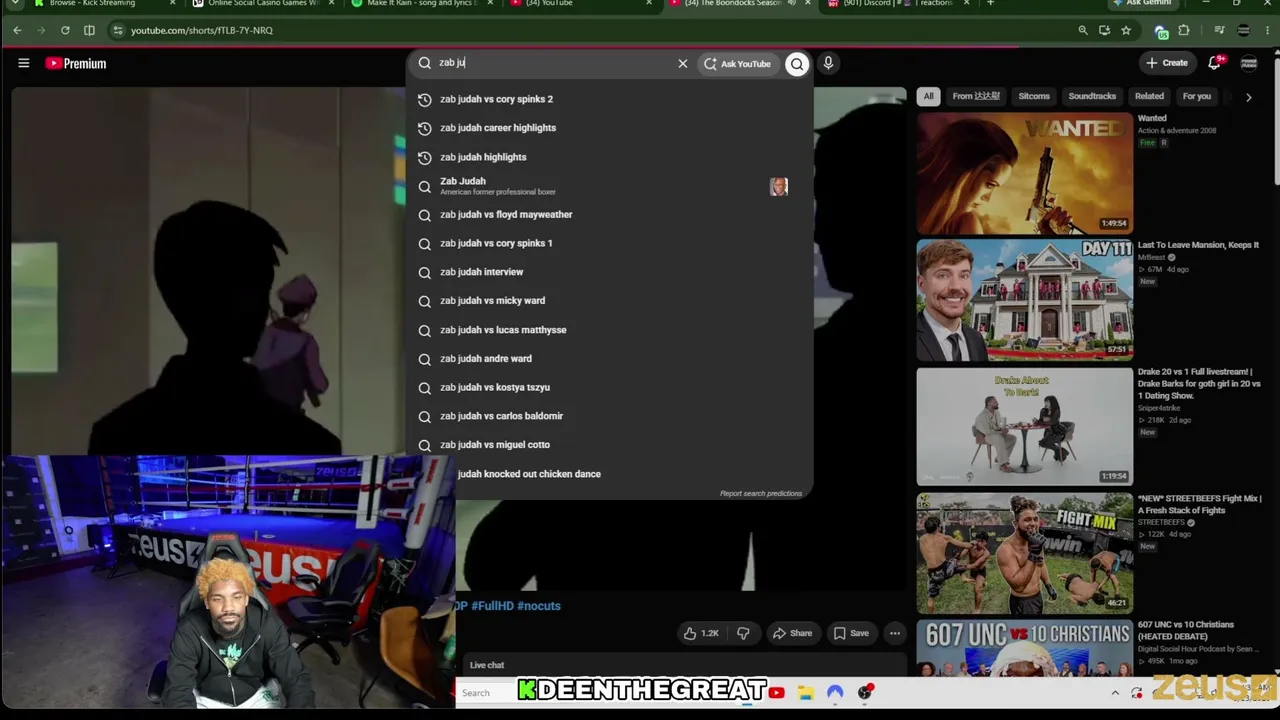Screen dimensions: 1280x720
Task: Click the Ask Gemini button
Action: [x=1144, y=4]
